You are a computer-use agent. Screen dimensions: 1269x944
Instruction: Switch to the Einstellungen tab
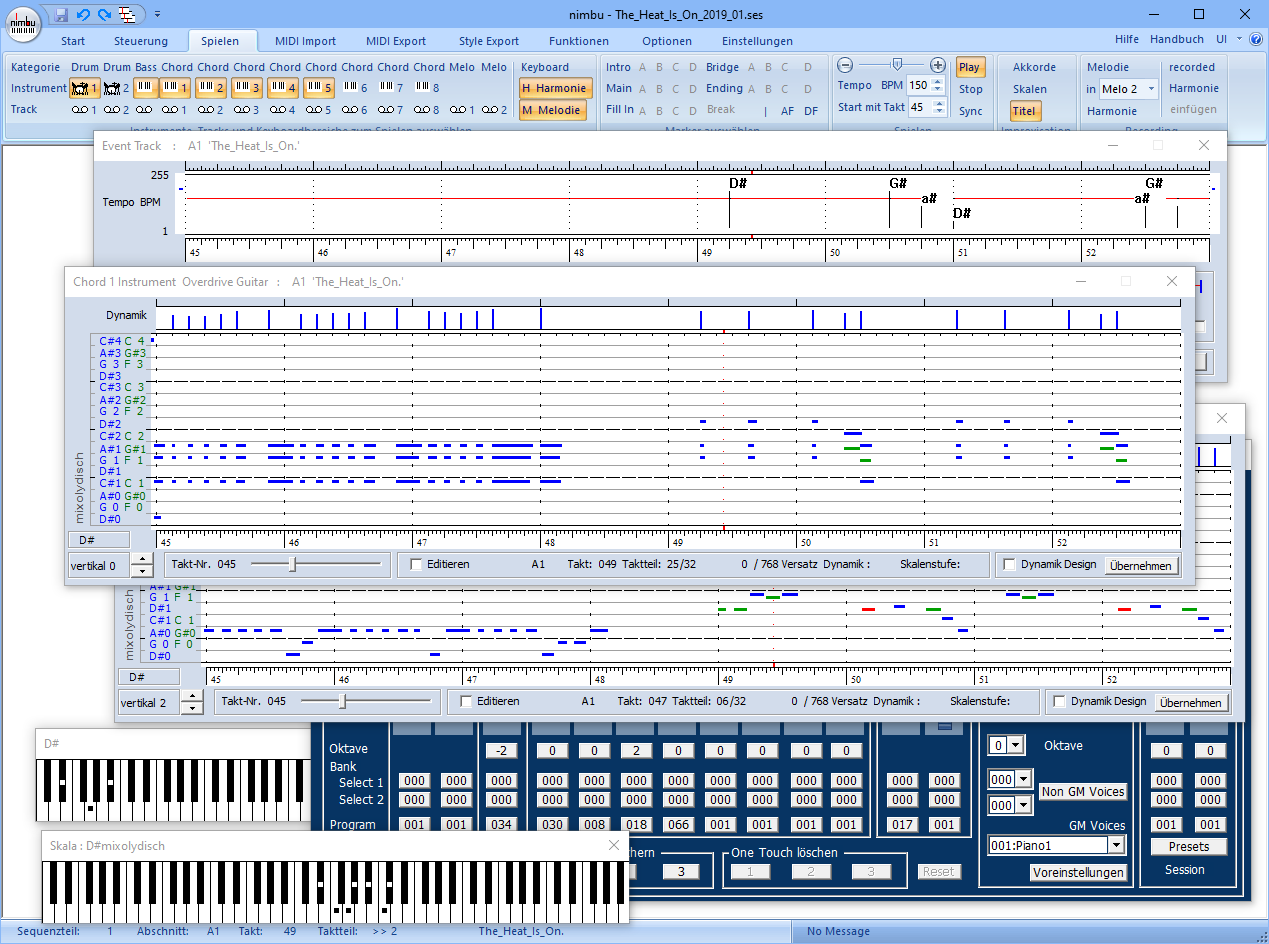click(757, 41)
